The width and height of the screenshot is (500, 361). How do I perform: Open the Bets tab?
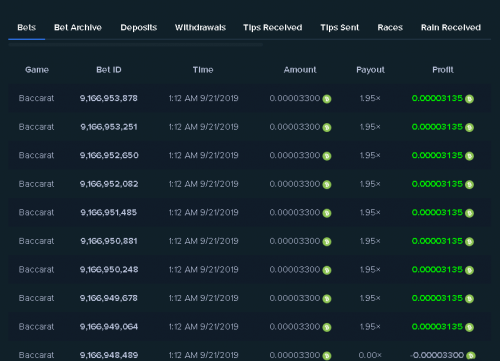[x=27, y=27]
